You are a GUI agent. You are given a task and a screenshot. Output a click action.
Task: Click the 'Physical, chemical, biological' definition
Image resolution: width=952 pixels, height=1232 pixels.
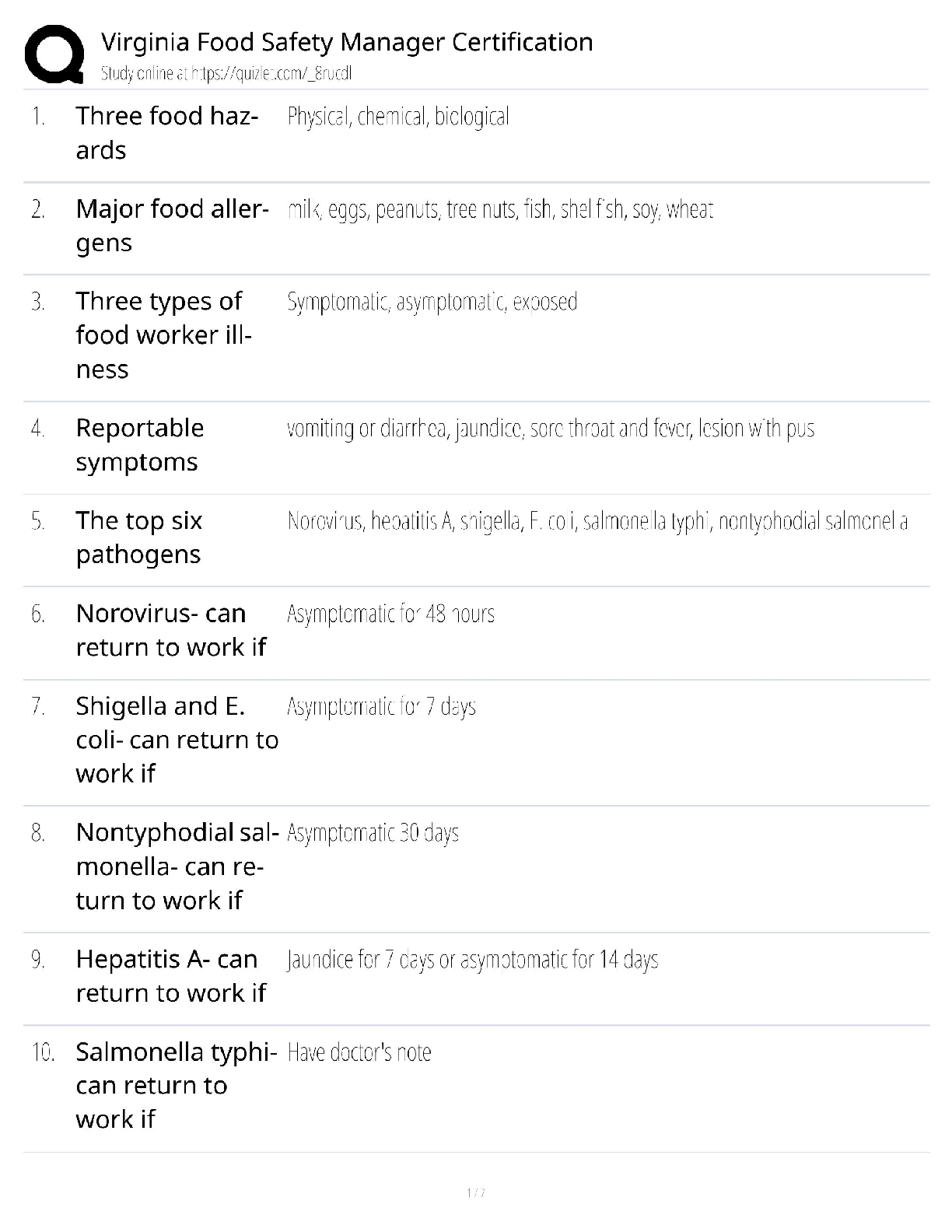[x=398, y=117]
